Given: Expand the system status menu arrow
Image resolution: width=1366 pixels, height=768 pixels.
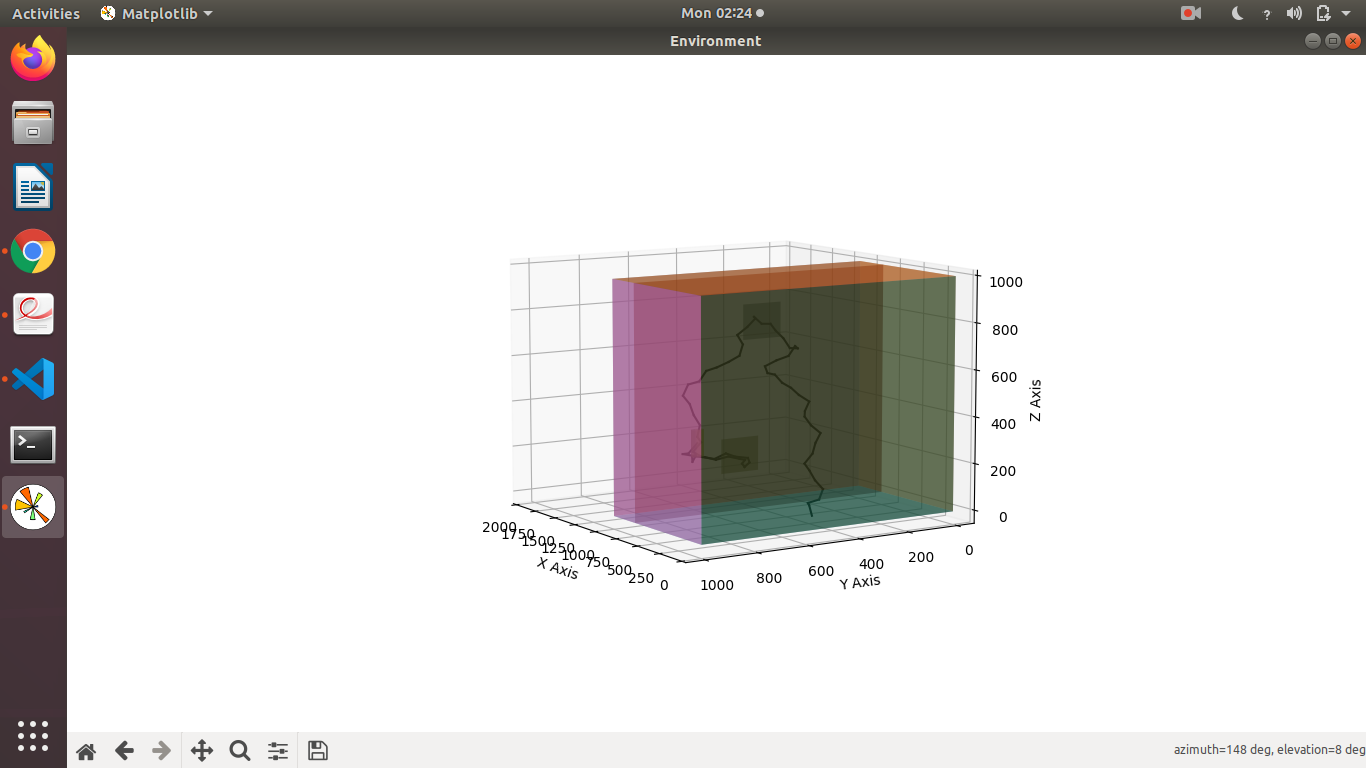Looking at the screenshot, I should click(x=1346, y=13).
